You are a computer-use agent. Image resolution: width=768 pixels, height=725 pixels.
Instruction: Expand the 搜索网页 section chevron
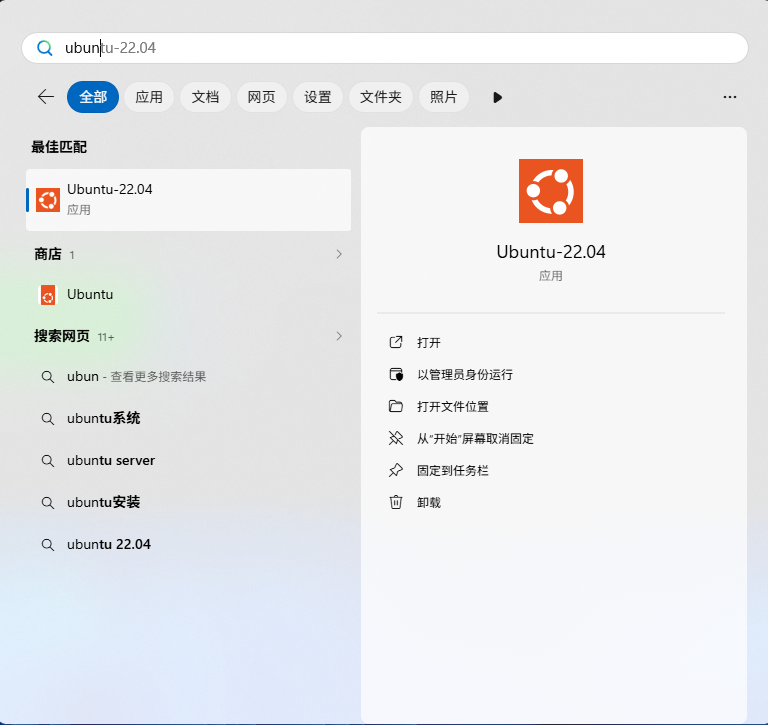pos(339,336)
